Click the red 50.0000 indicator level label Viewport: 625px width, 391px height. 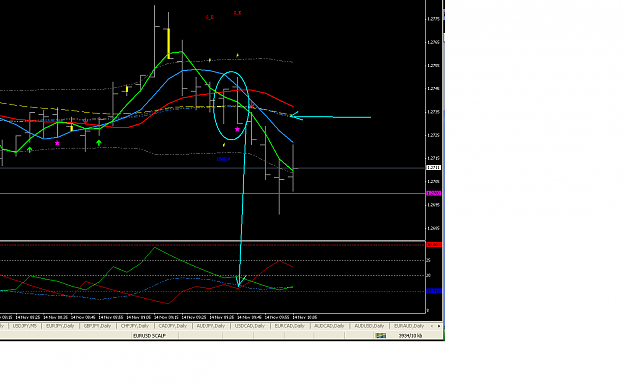pyautogui.click(x=434, y=245)
